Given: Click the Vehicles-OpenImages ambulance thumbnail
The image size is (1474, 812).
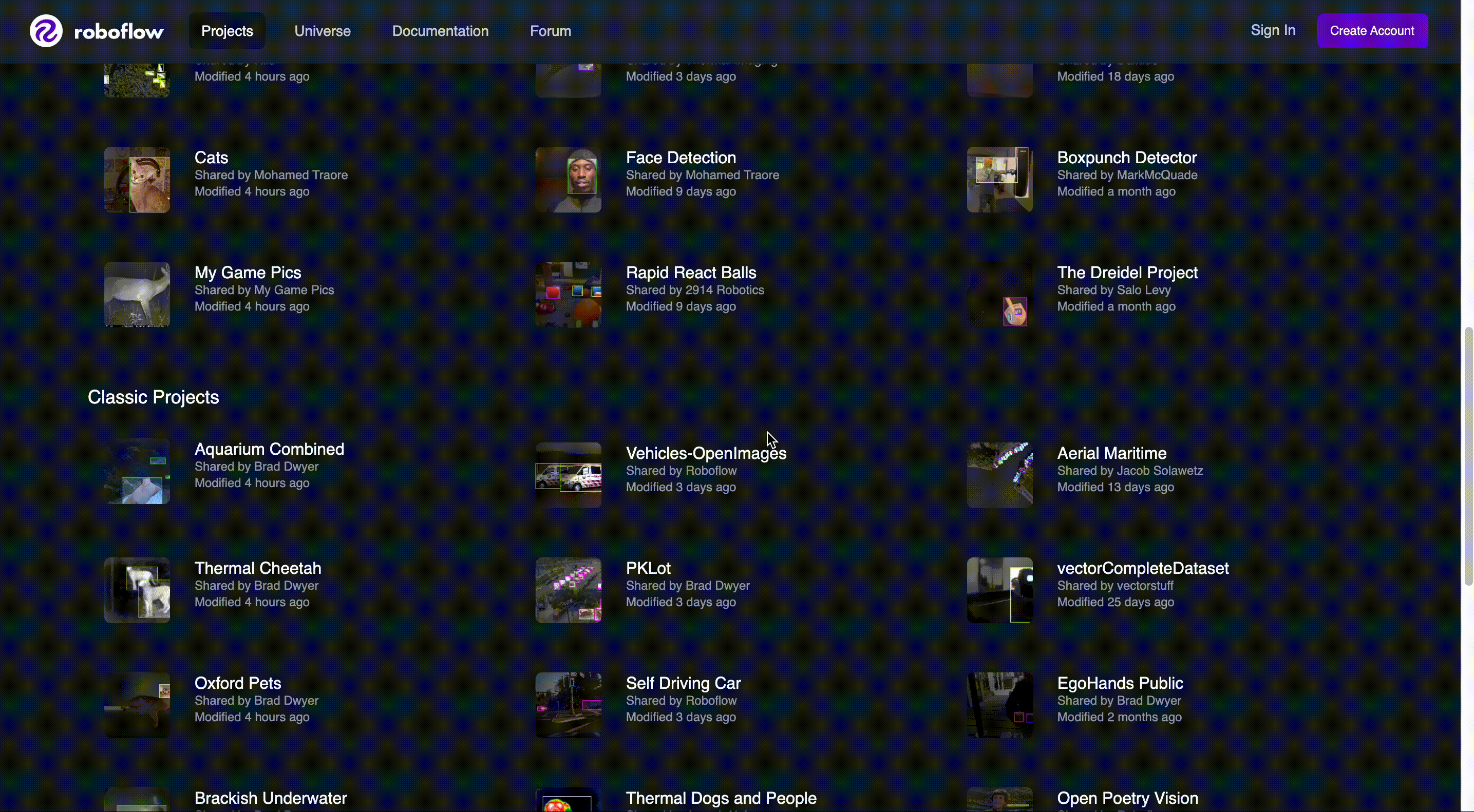Looking at the screenshot, I should pyautogui.click(x=568, y=475).
